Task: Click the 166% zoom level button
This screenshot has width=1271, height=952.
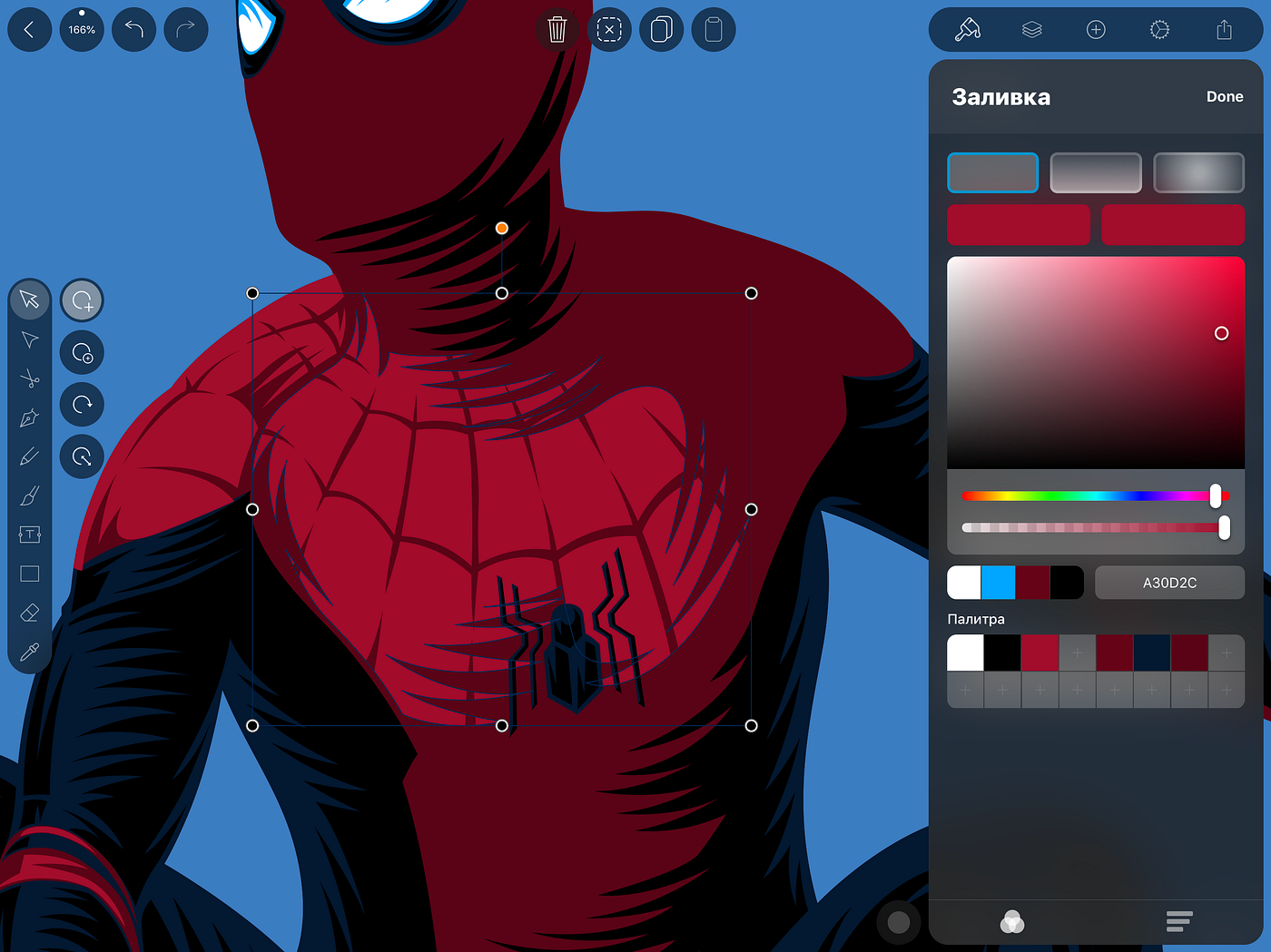Action: point(82,30)
